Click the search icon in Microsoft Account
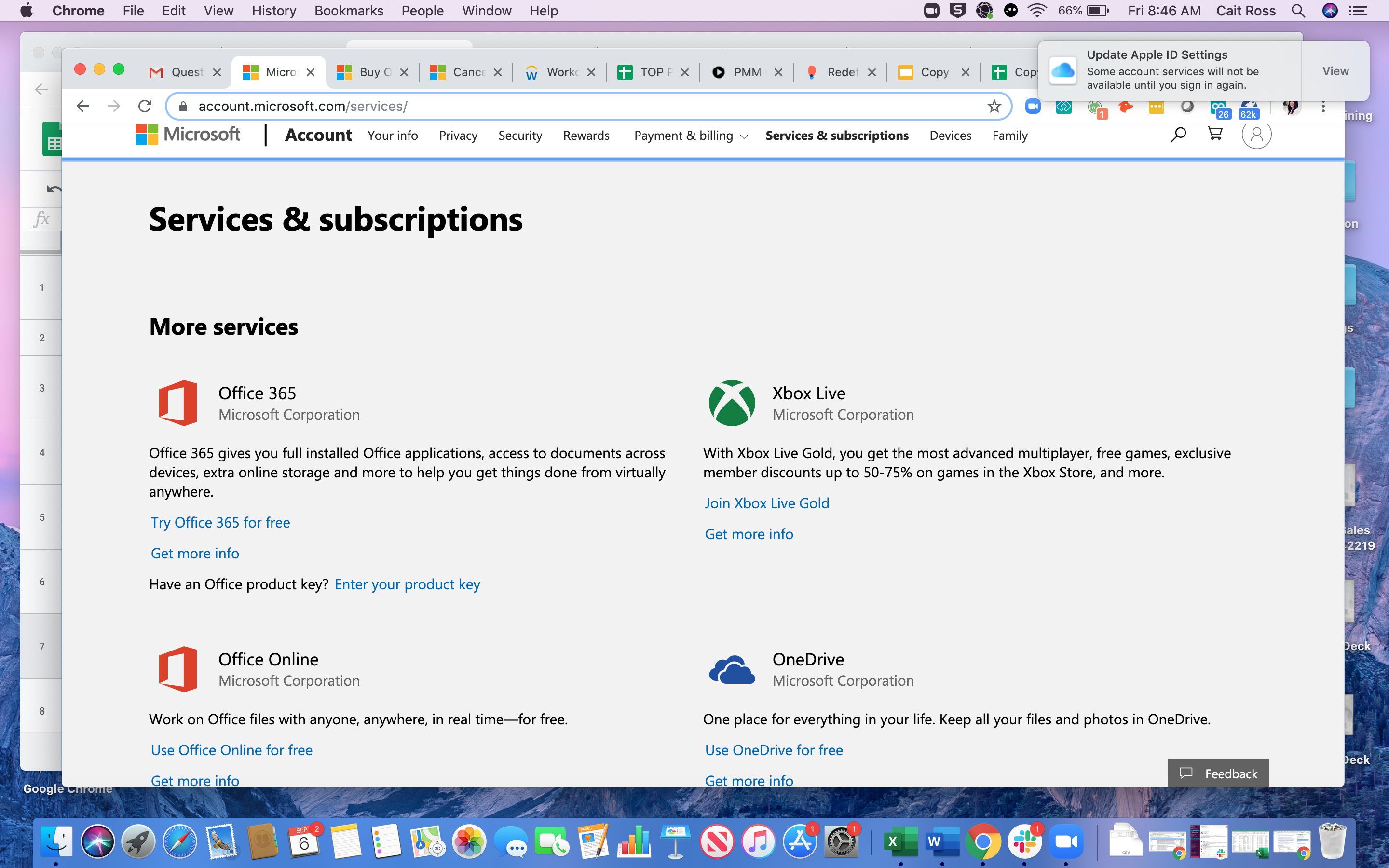This screenshot has width=1389, height=868. pyautogui.click(x=1178, y=135)
